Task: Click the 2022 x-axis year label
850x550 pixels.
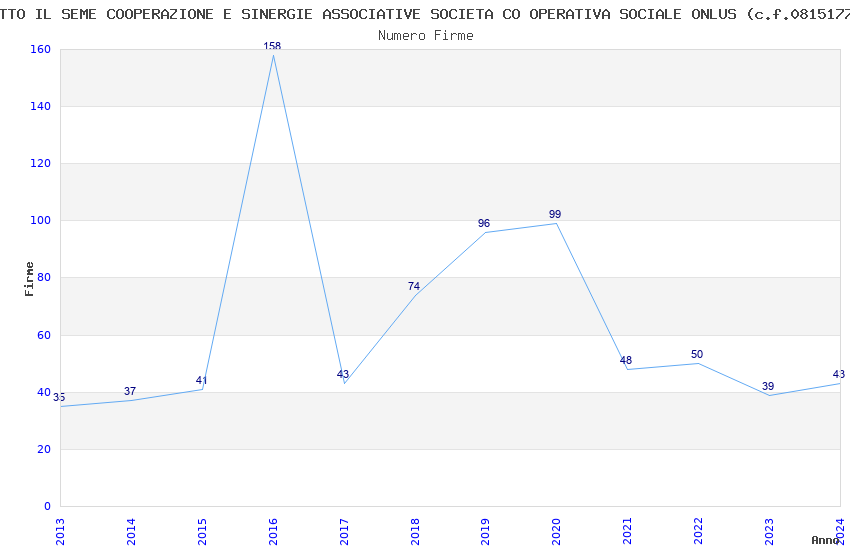Action: 698,532
